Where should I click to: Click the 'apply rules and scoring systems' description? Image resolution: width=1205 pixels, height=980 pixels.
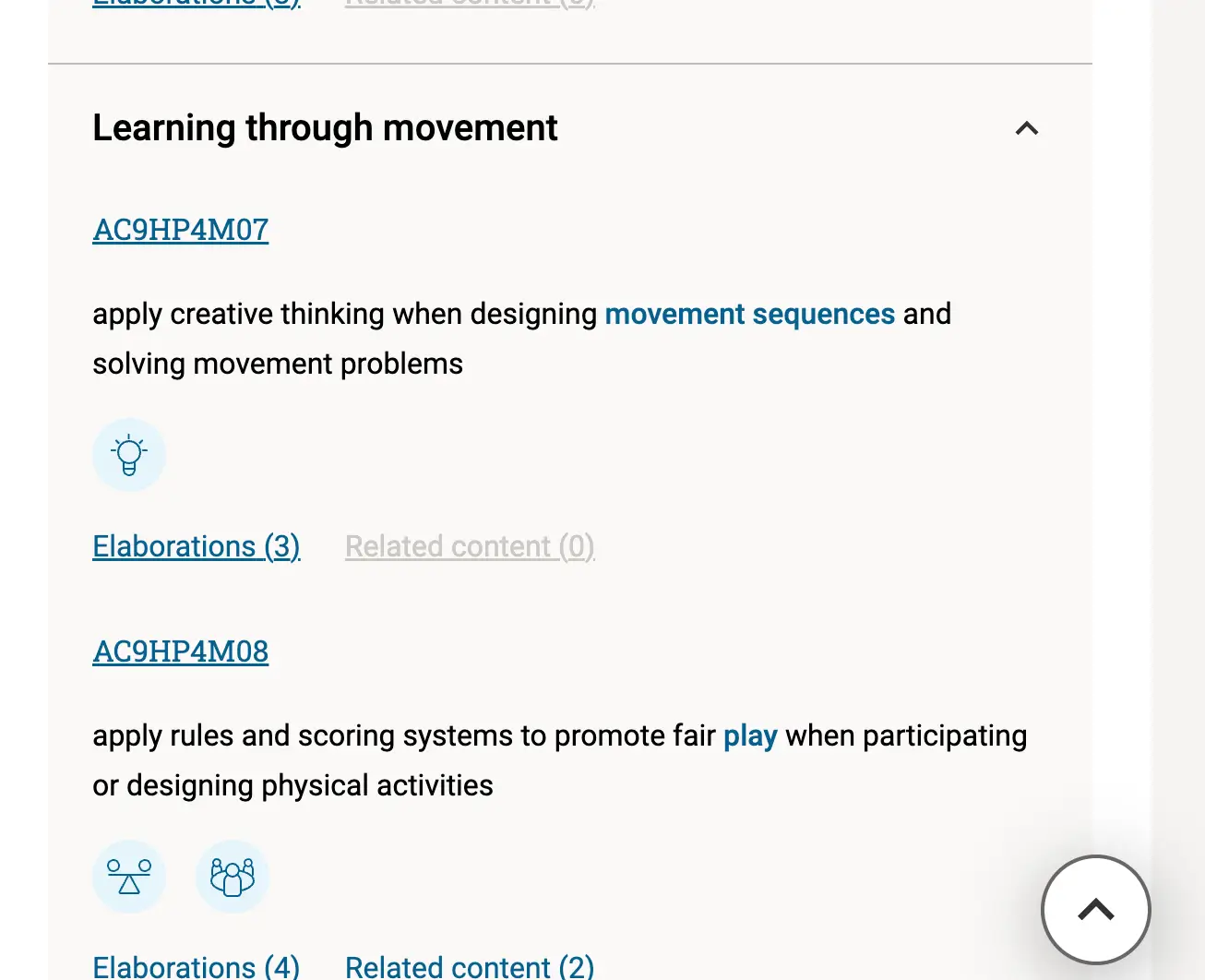coord(404,736)
